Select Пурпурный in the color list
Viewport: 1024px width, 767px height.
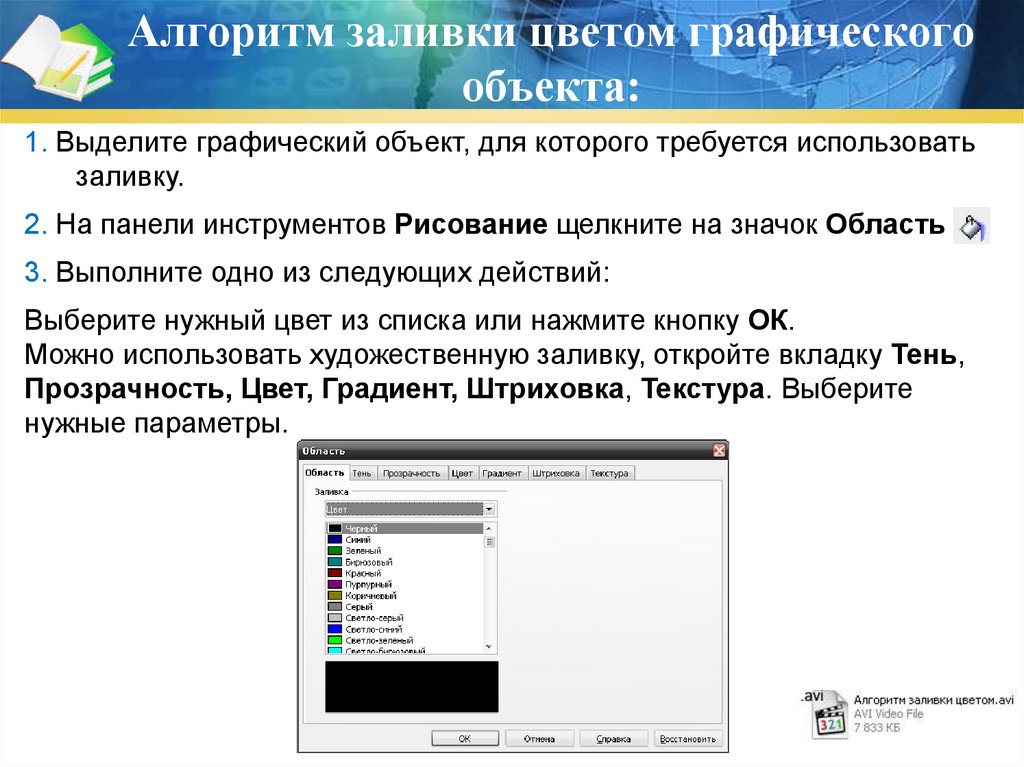[x=404, y=584]
